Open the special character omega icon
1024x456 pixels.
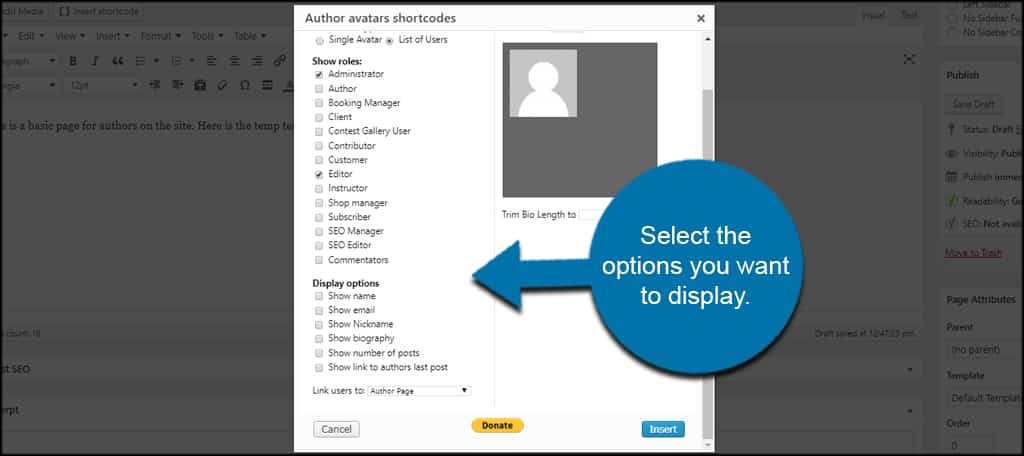pyautogui.click(x=245, y=85)
